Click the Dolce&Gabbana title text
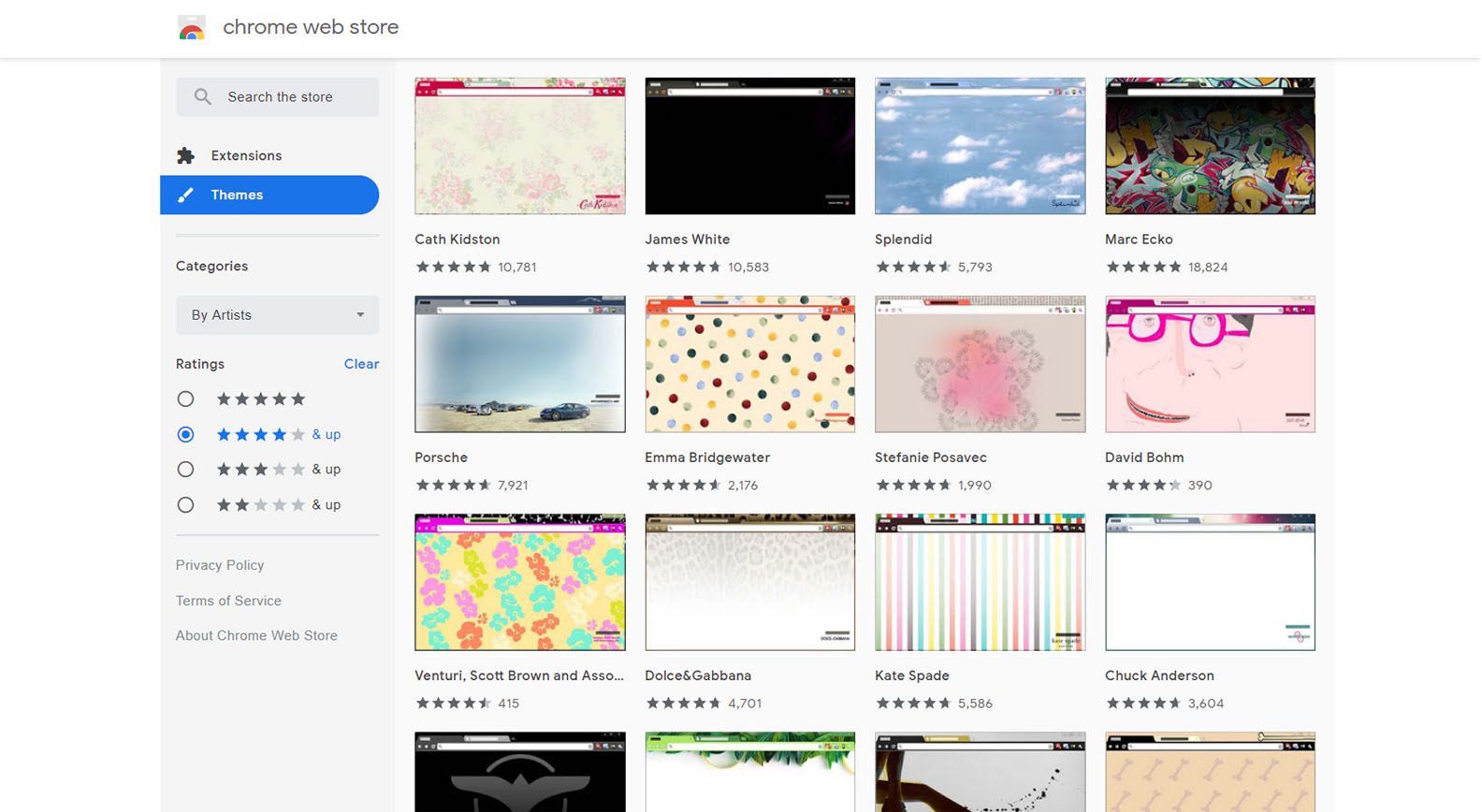This screenshot has width=1482, height=812. click(698, 675)
